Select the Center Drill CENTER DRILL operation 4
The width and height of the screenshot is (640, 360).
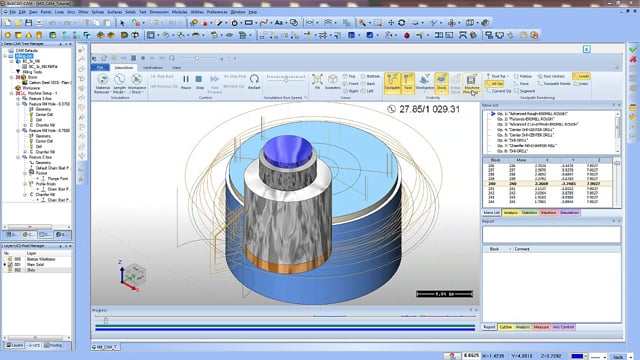525,129
